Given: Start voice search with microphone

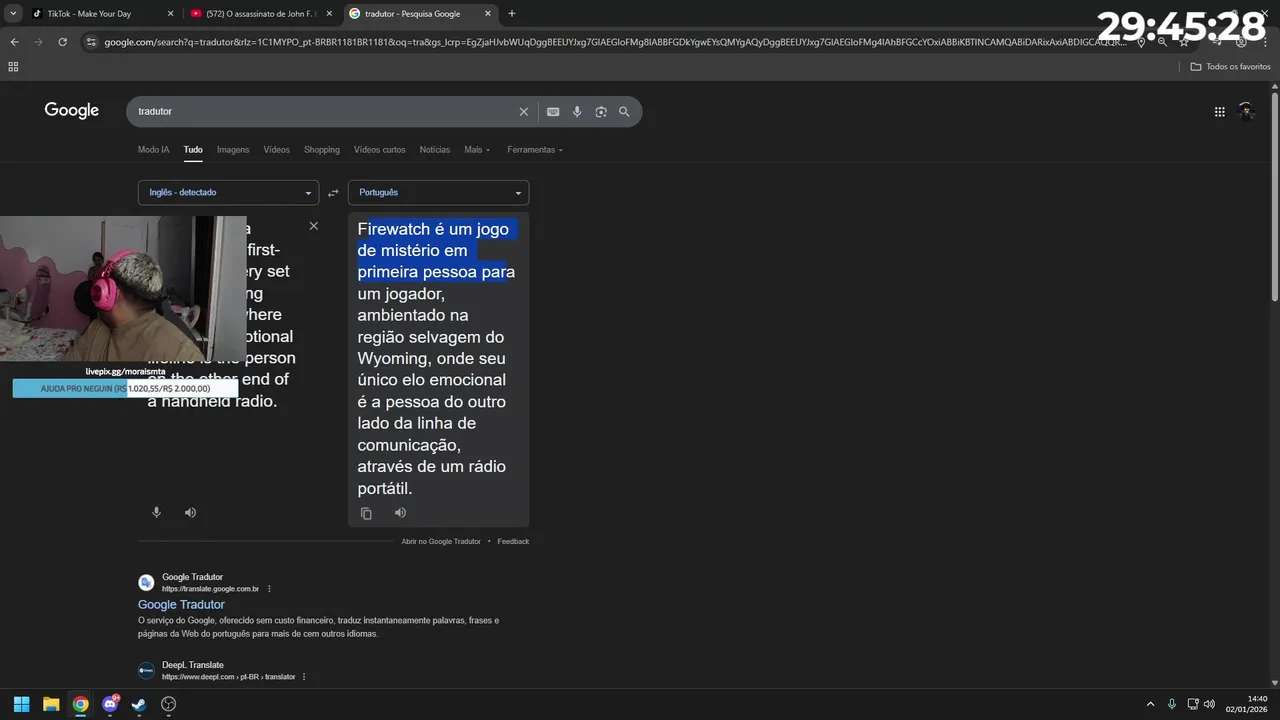Looking at the screenshot, I should 577,112.
